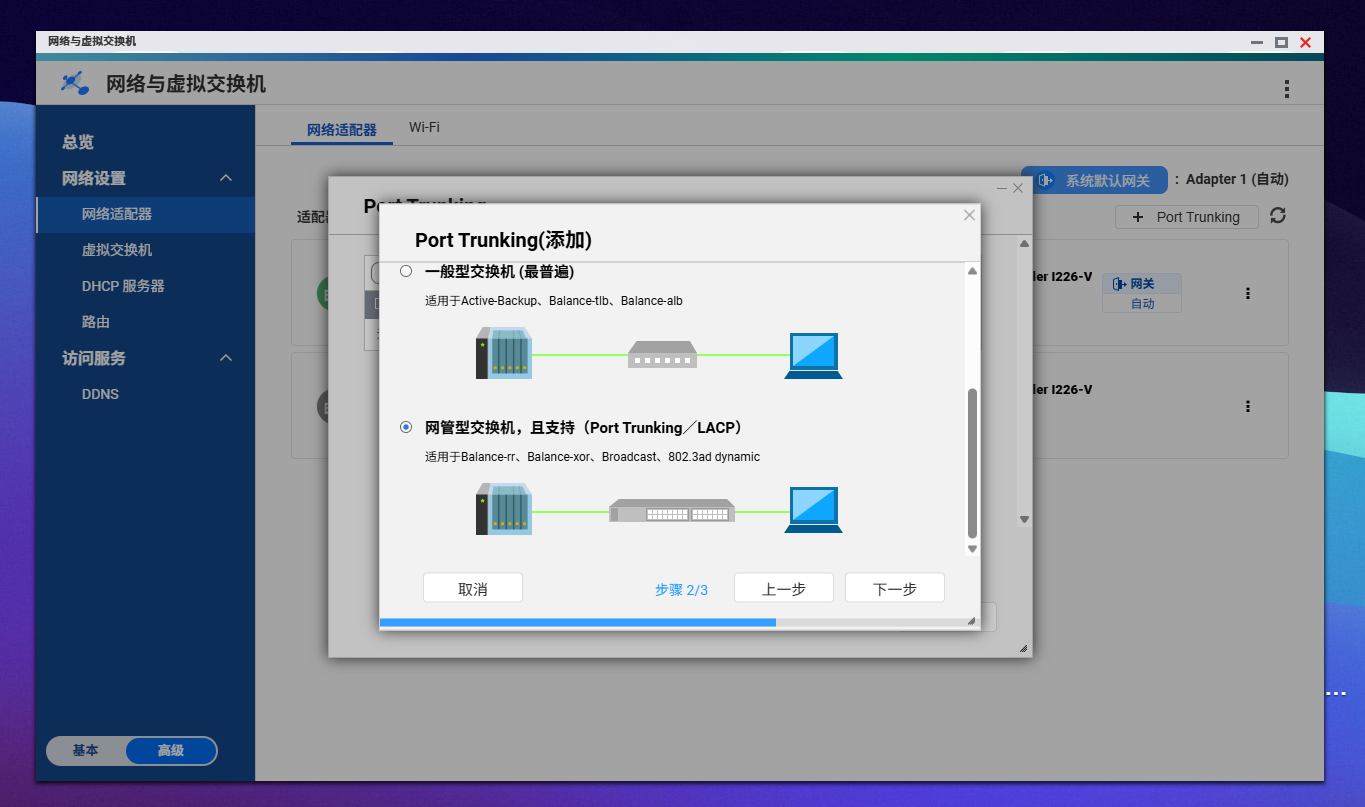Click the wizard list scrollbar thumb

click(x=972, y=463)
